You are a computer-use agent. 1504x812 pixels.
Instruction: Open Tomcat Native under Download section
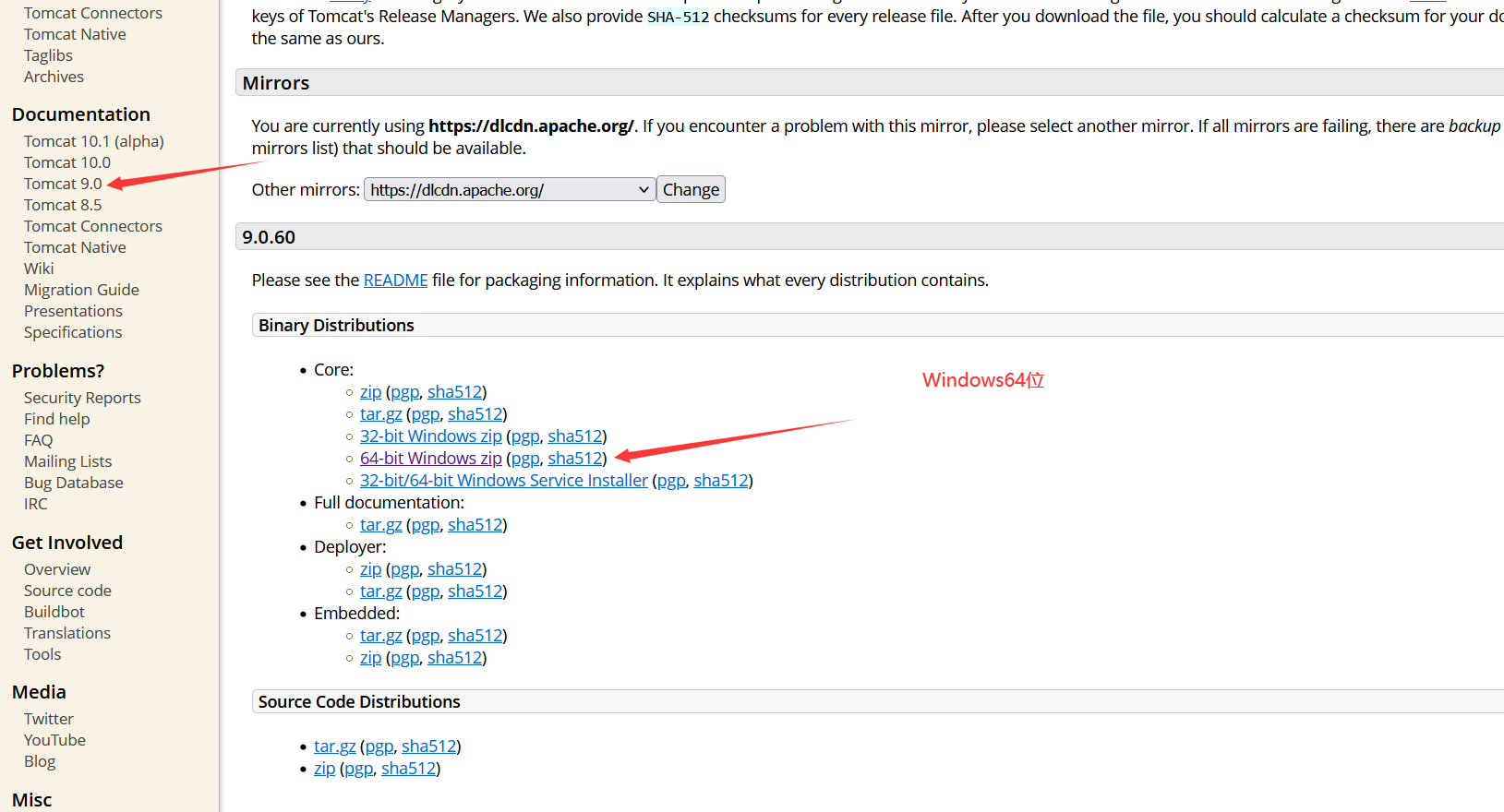[75, 34]
